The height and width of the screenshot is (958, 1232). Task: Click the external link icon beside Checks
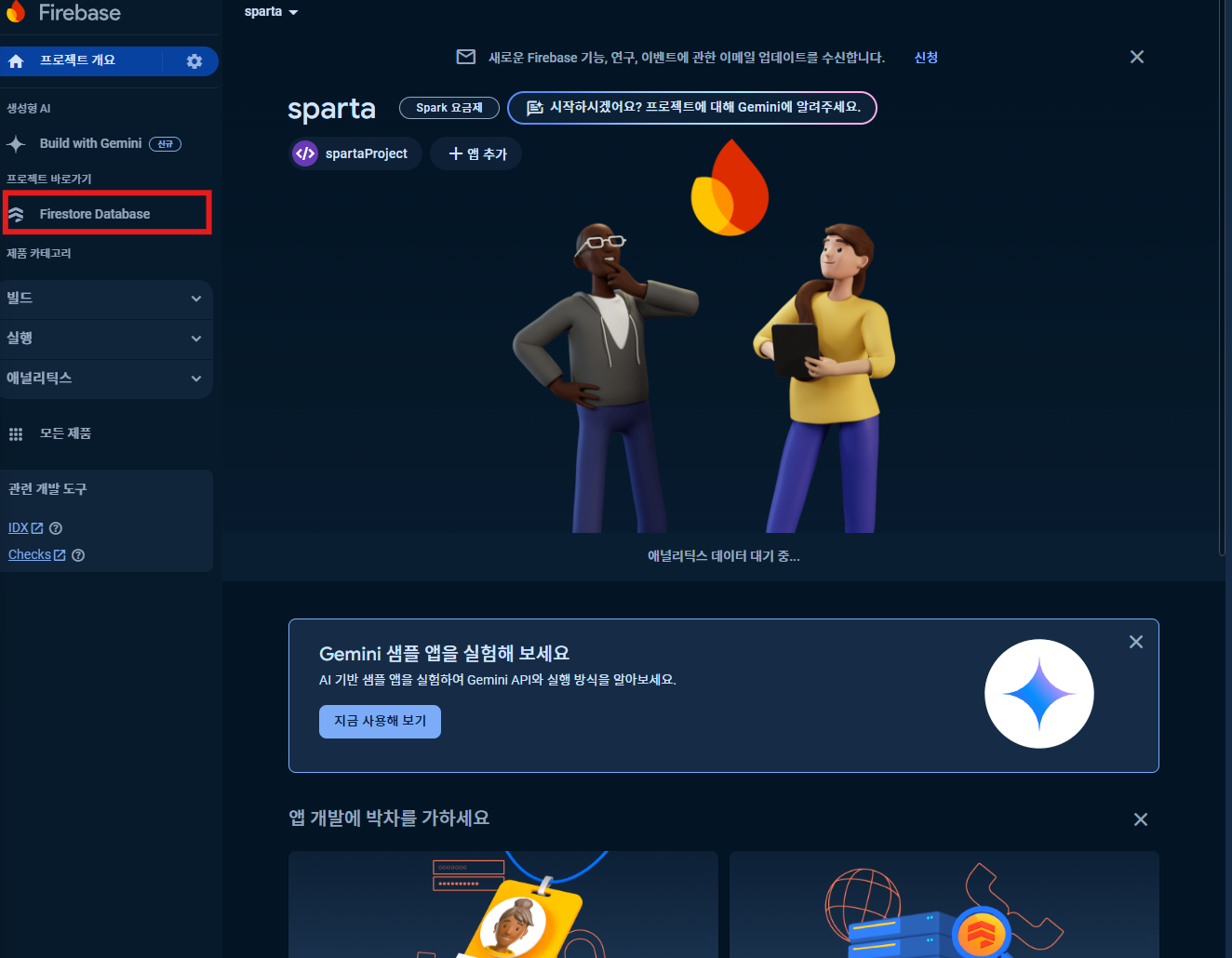60,555
